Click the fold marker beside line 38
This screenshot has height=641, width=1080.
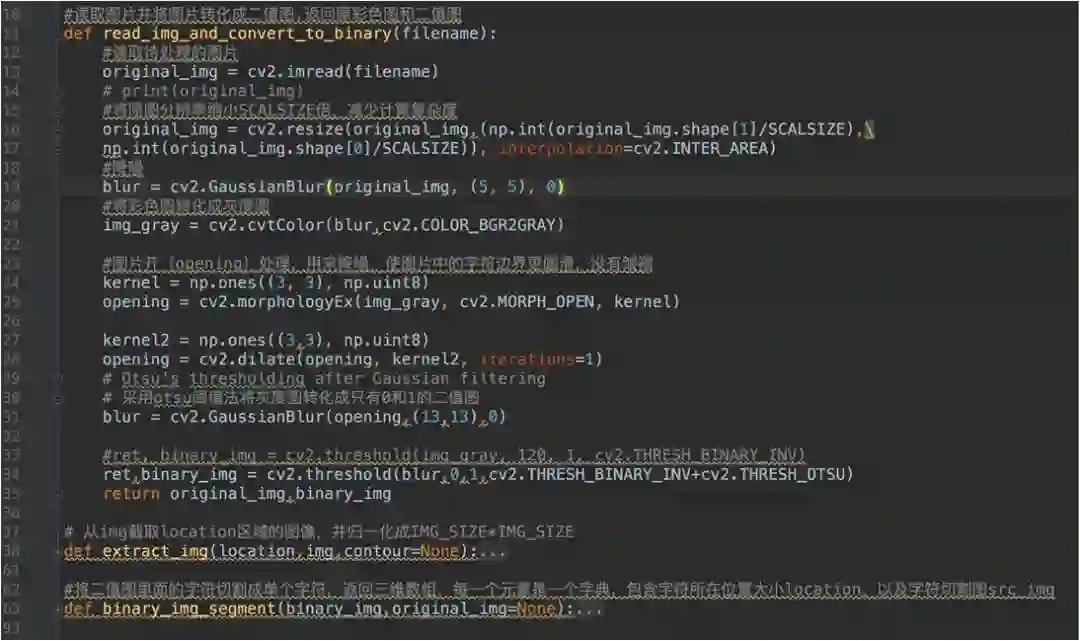pyautogui.click(x=59, y=551)
